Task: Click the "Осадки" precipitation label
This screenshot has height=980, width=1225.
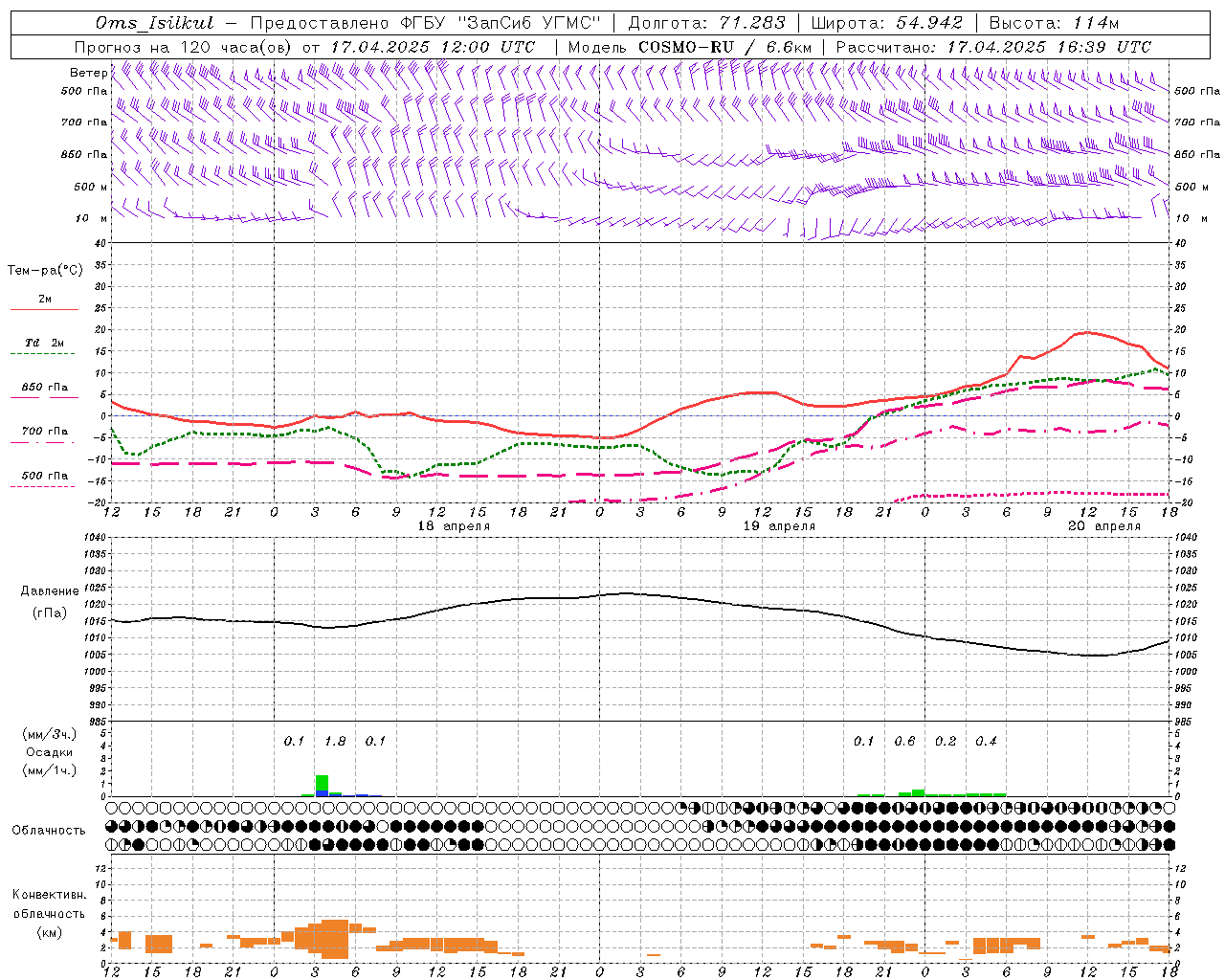Action: click(x=50, y=752)
